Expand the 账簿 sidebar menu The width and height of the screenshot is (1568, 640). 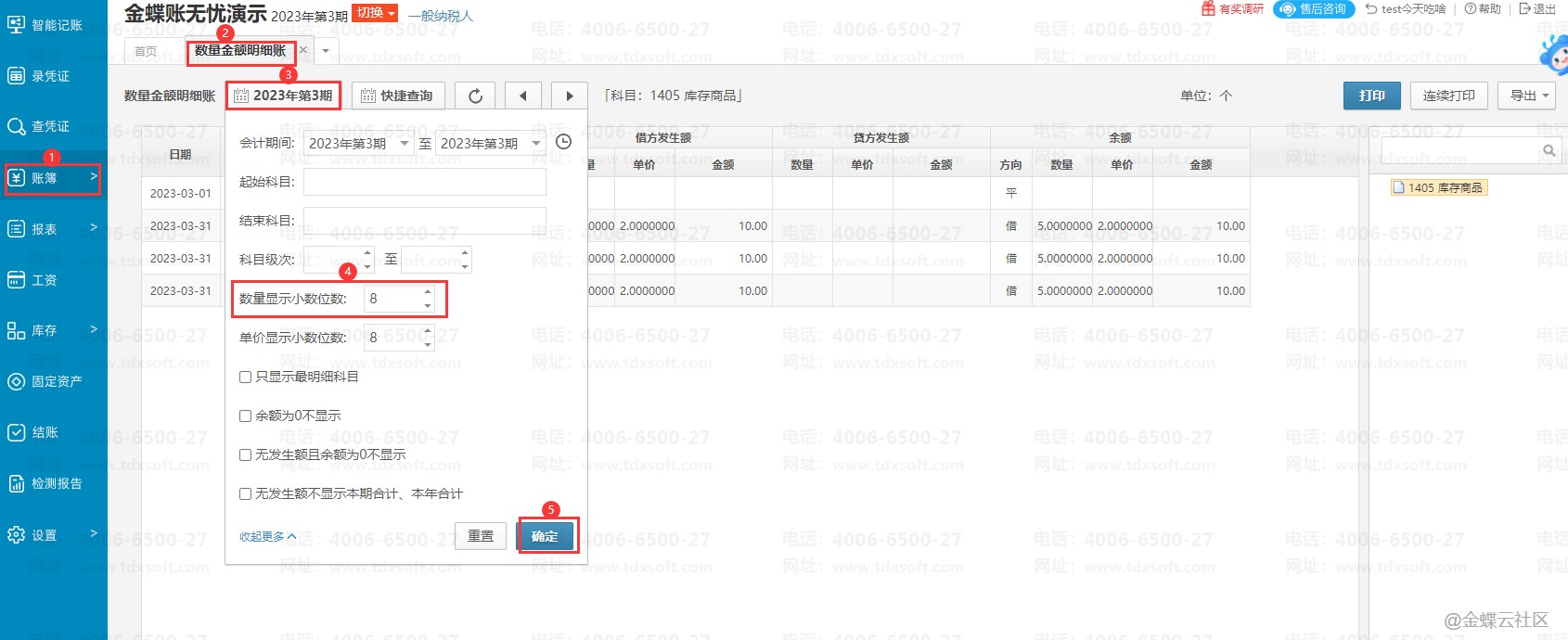52,177
